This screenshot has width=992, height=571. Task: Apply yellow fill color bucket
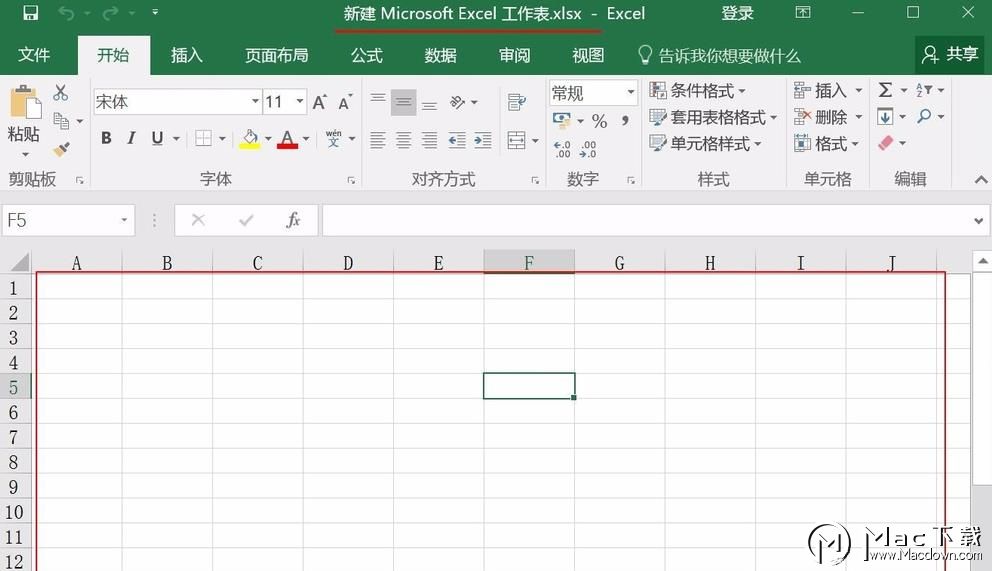(x=249, y=138)
